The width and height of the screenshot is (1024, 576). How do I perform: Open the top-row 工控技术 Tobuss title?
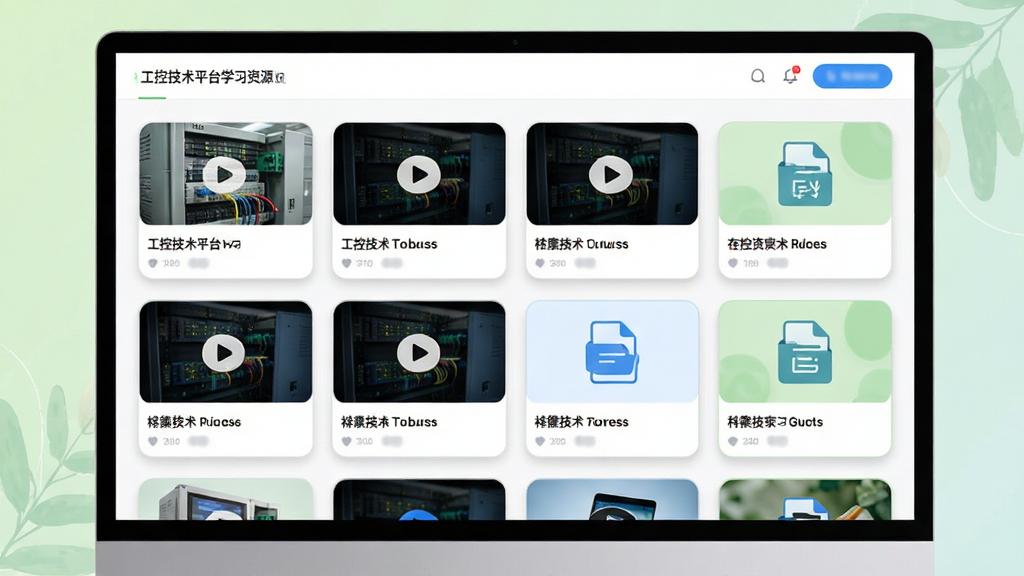tap(389, 244)
